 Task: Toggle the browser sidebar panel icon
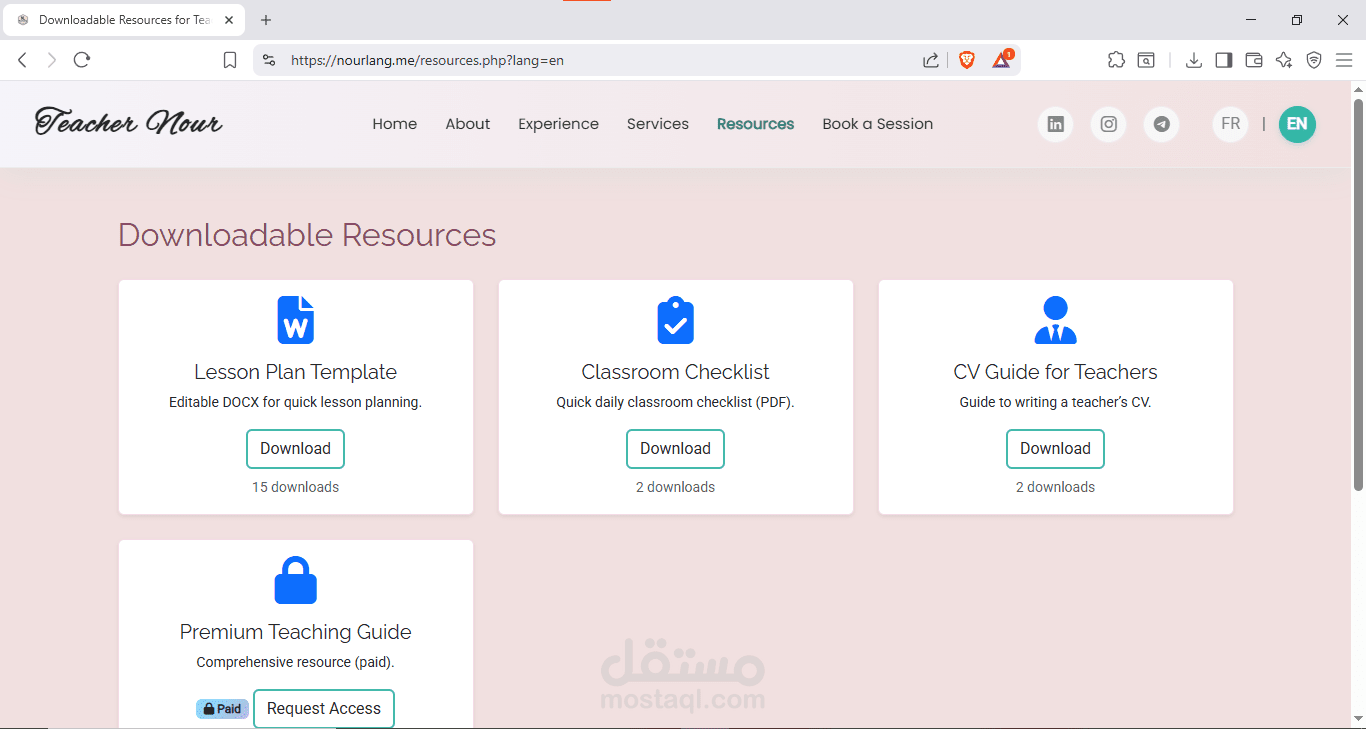[1223, 60]
